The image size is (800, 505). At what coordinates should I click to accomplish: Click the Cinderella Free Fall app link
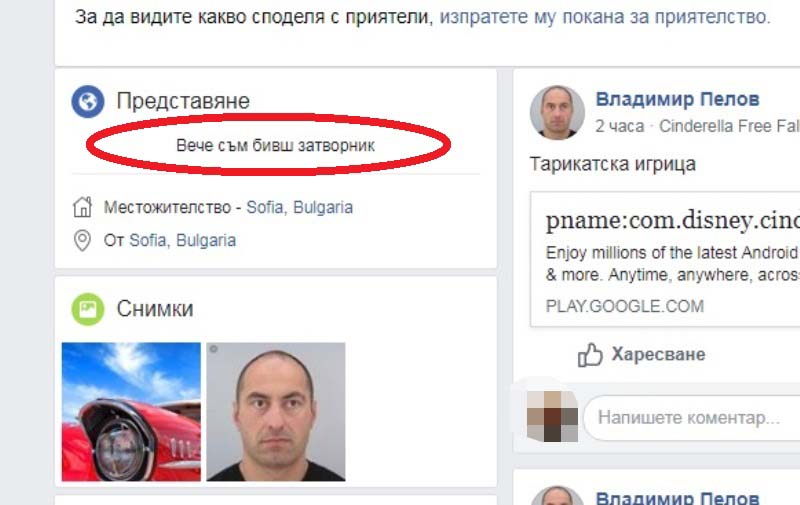(x=729, y=126)
